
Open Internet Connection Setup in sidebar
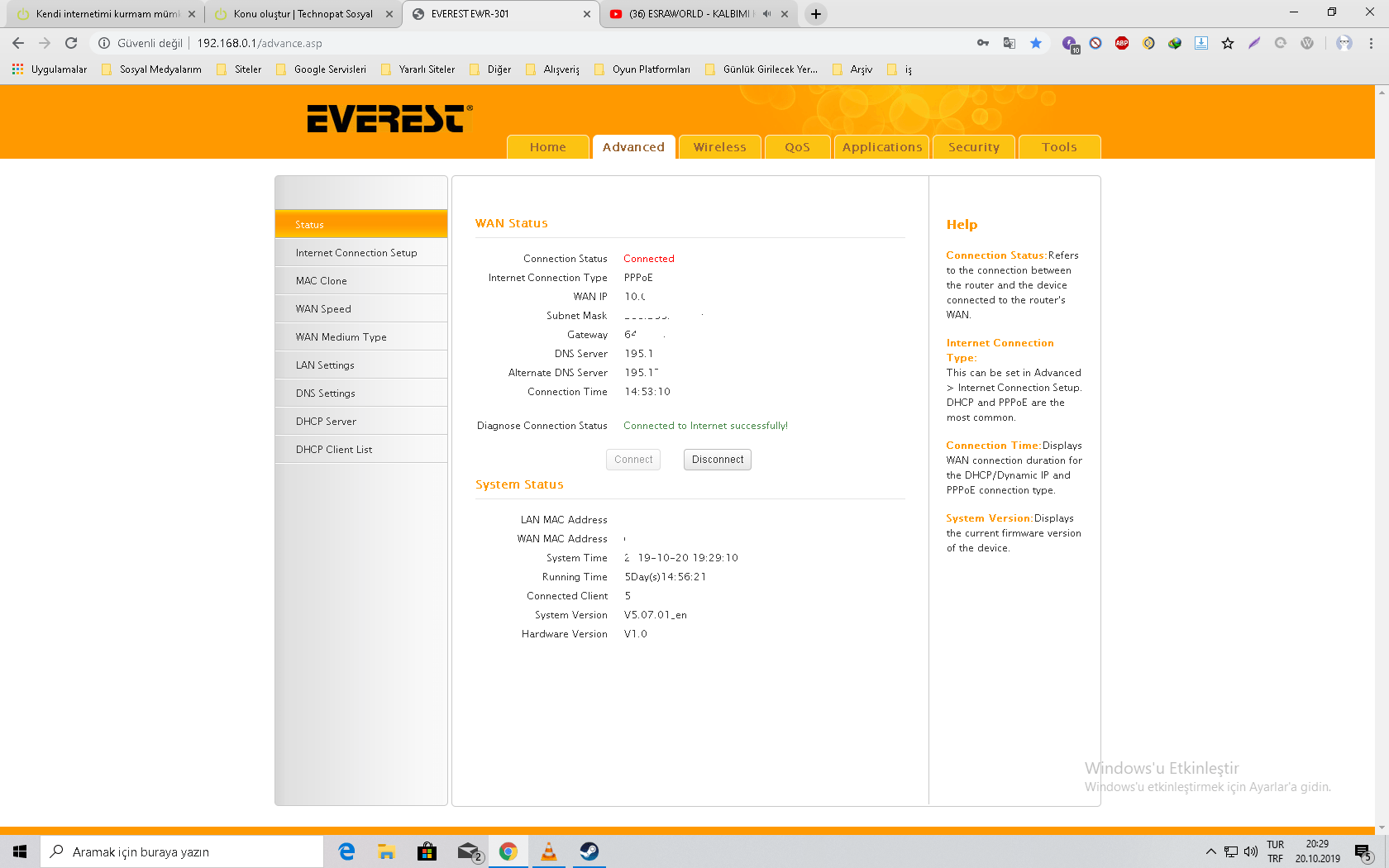tap(361, 252)
